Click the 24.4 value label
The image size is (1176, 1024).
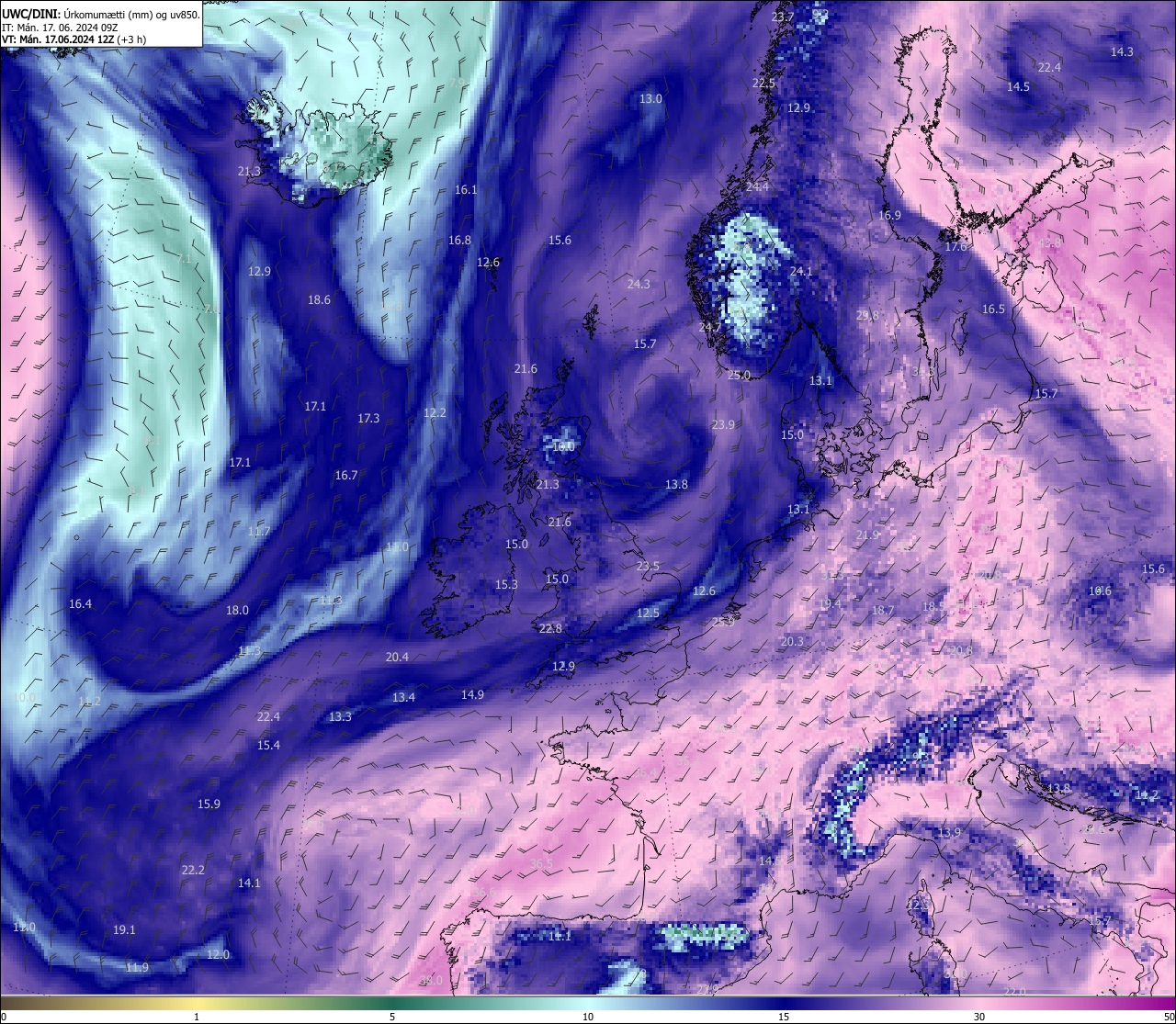(x=758, y=186)
